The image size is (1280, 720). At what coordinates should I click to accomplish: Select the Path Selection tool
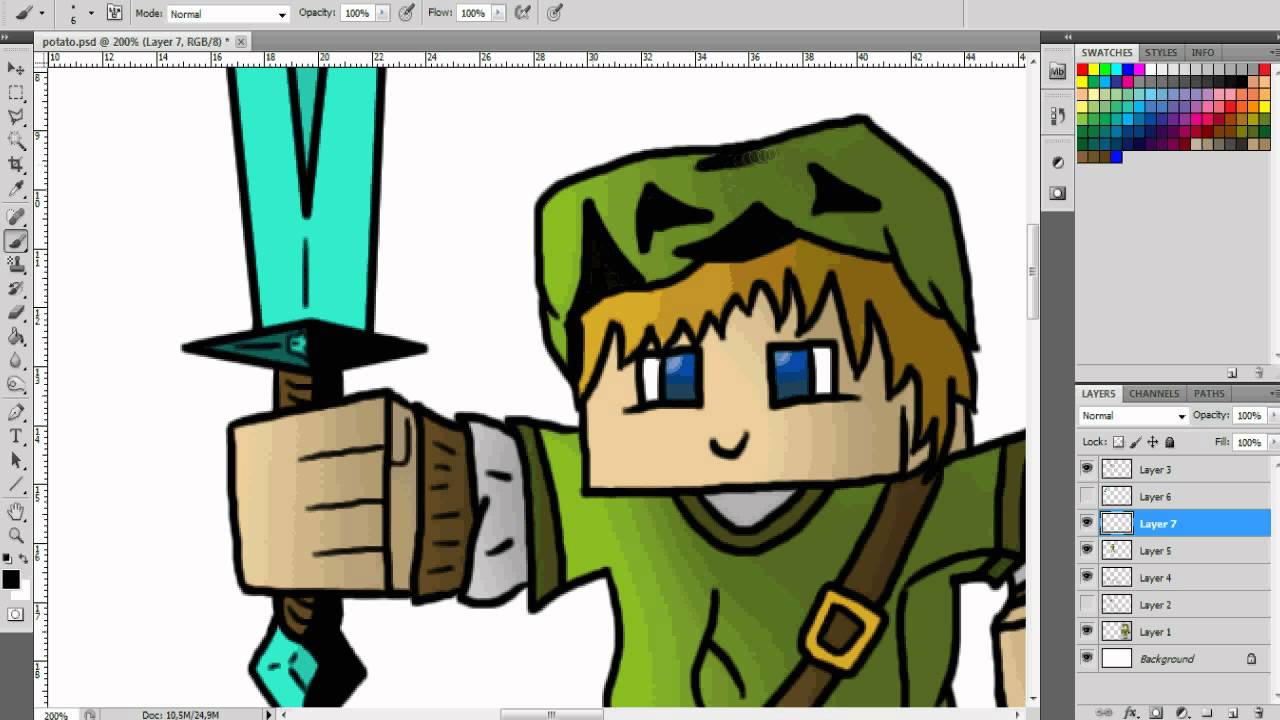click(x=16, y=461)
